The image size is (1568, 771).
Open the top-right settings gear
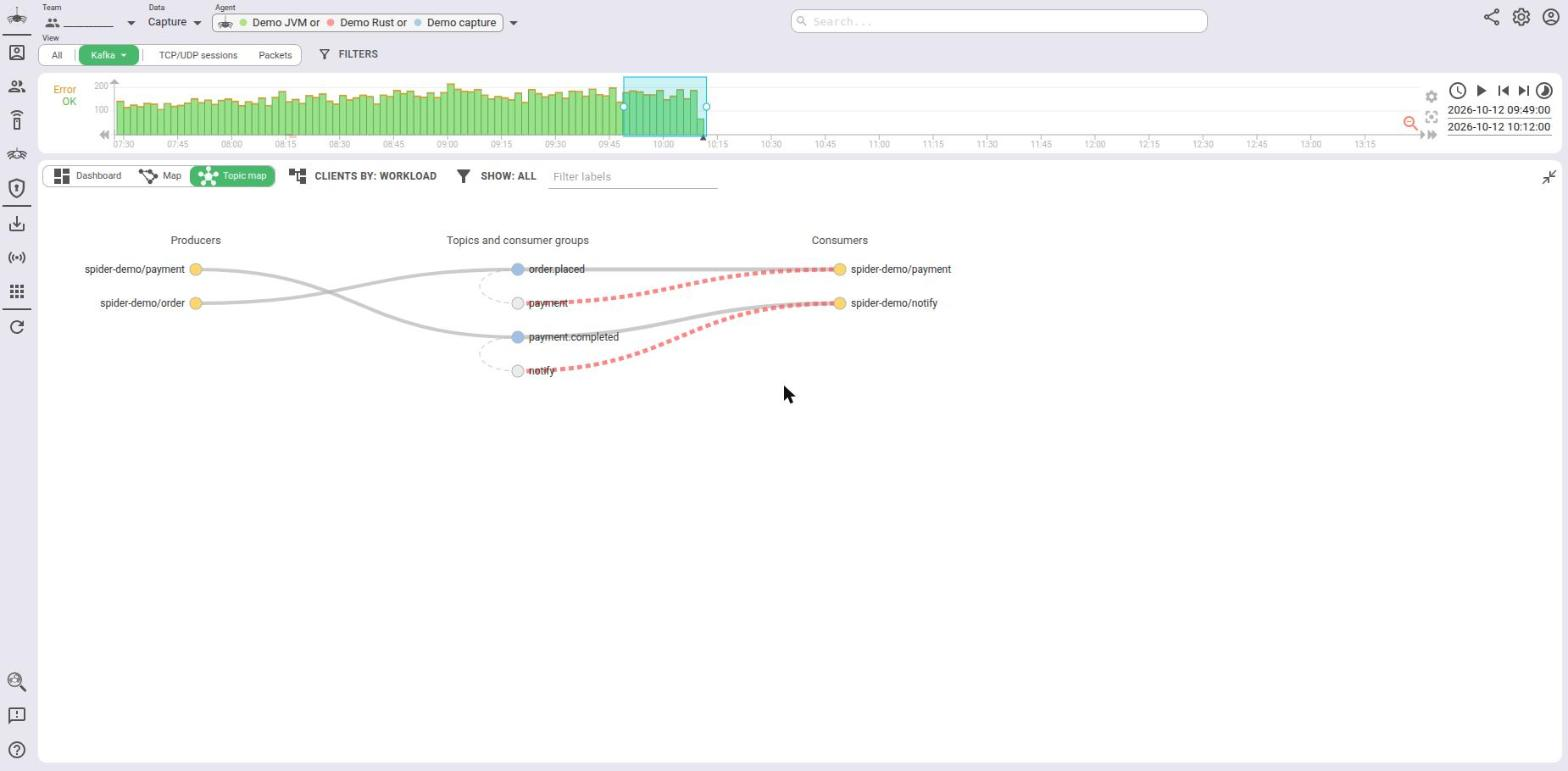tap(1521, 17)
